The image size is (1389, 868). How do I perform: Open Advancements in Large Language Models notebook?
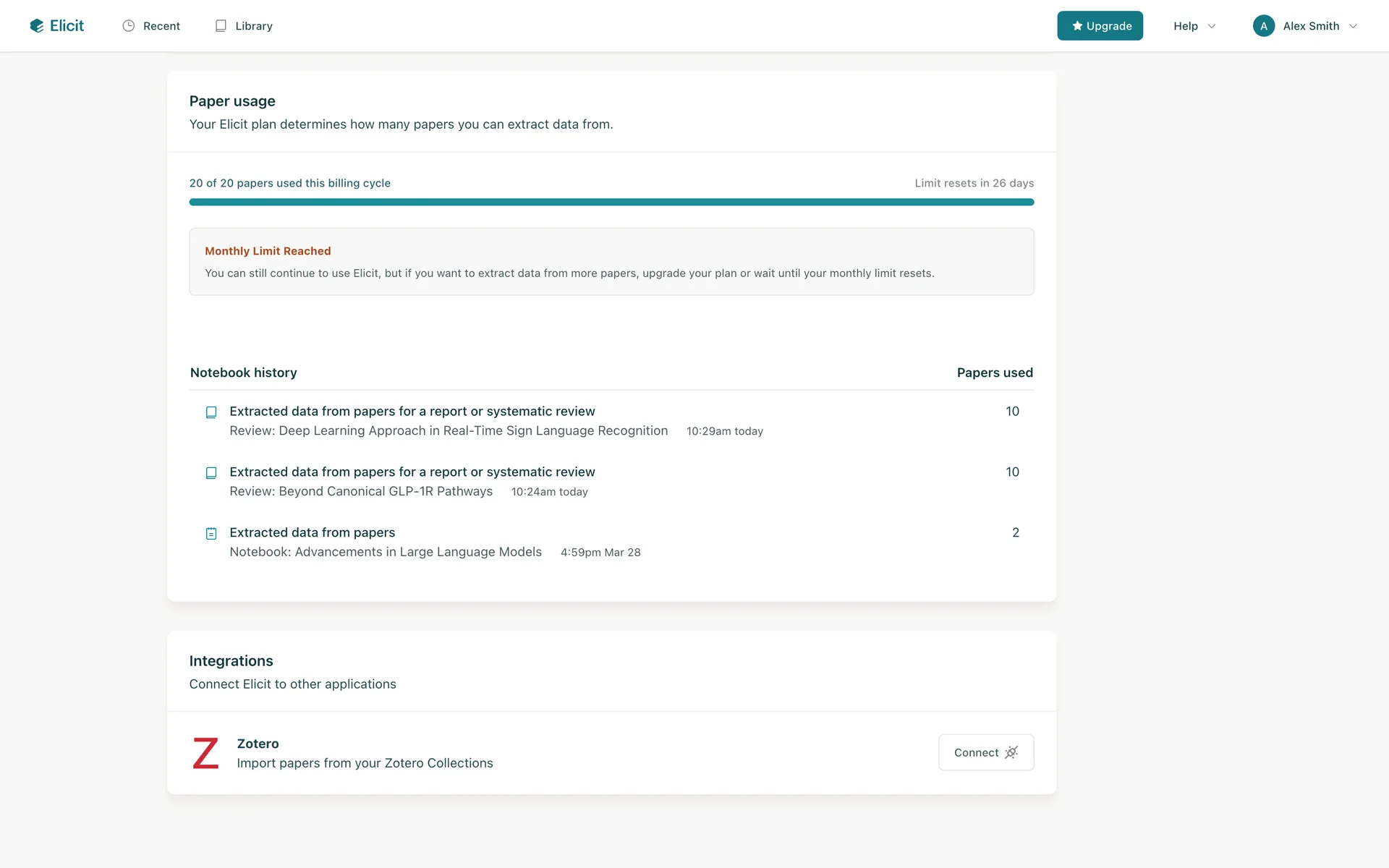point(386,552)
